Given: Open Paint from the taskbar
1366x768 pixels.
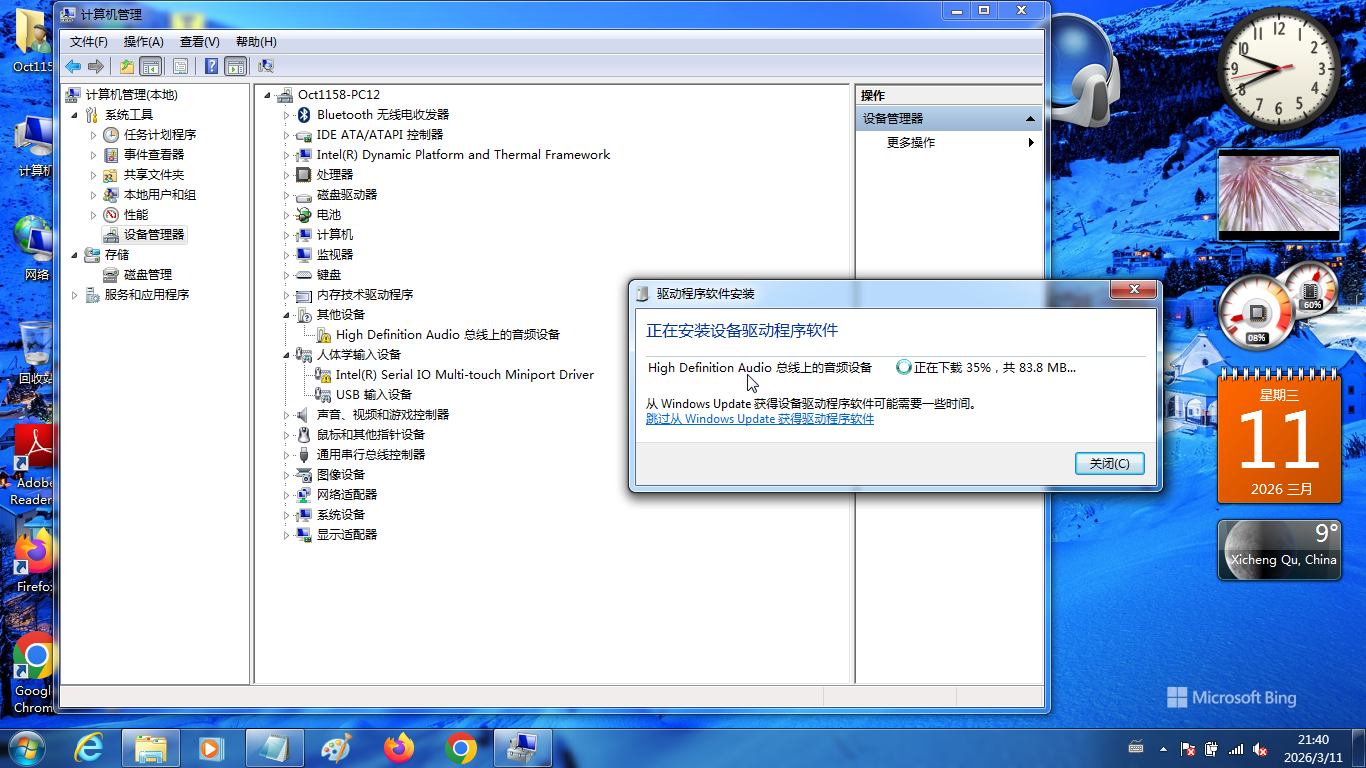Looking at the screenshot, I should pos(336,748).
